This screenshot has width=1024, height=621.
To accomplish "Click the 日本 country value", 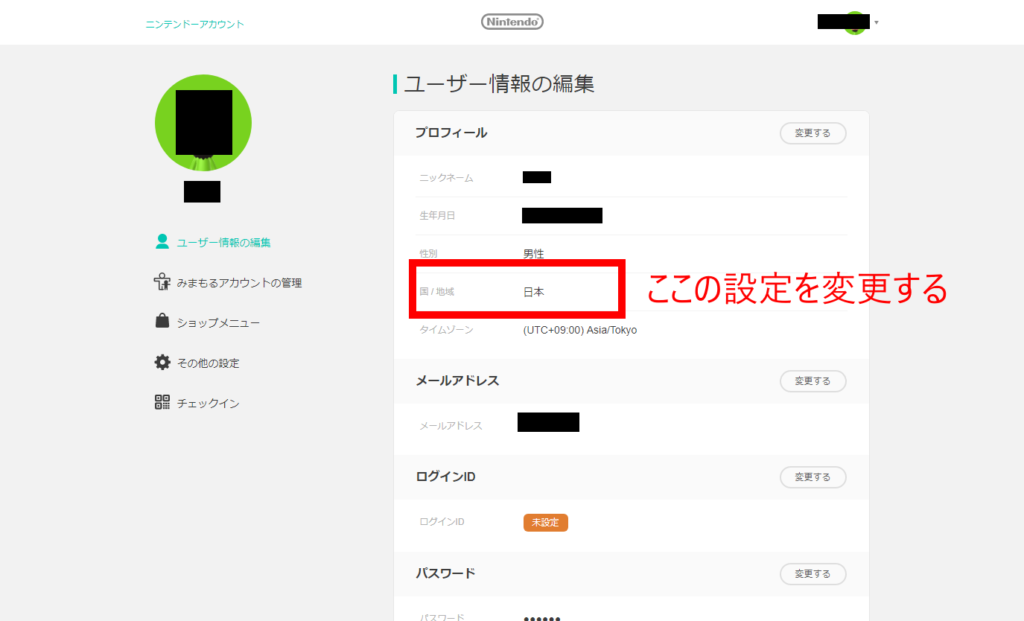I will click(534, 292).
